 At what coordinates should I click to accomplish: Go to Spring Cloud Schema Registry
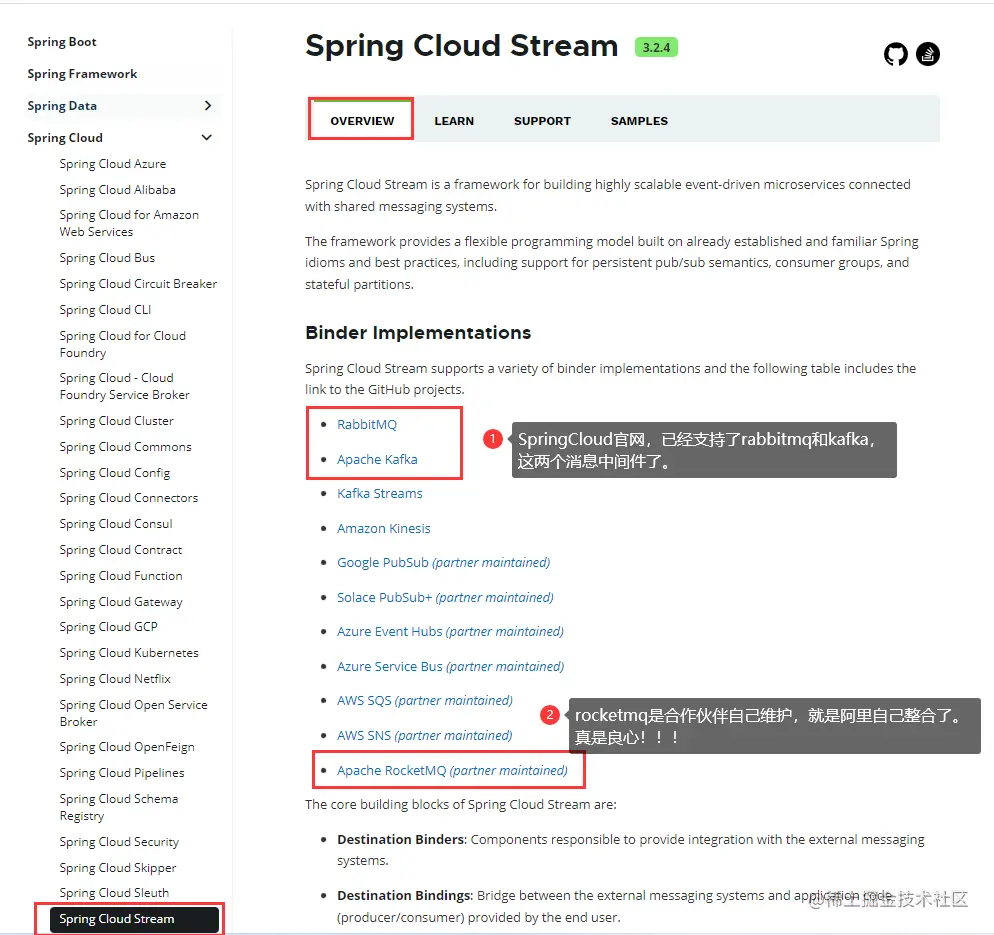click(x=119, y=808)
